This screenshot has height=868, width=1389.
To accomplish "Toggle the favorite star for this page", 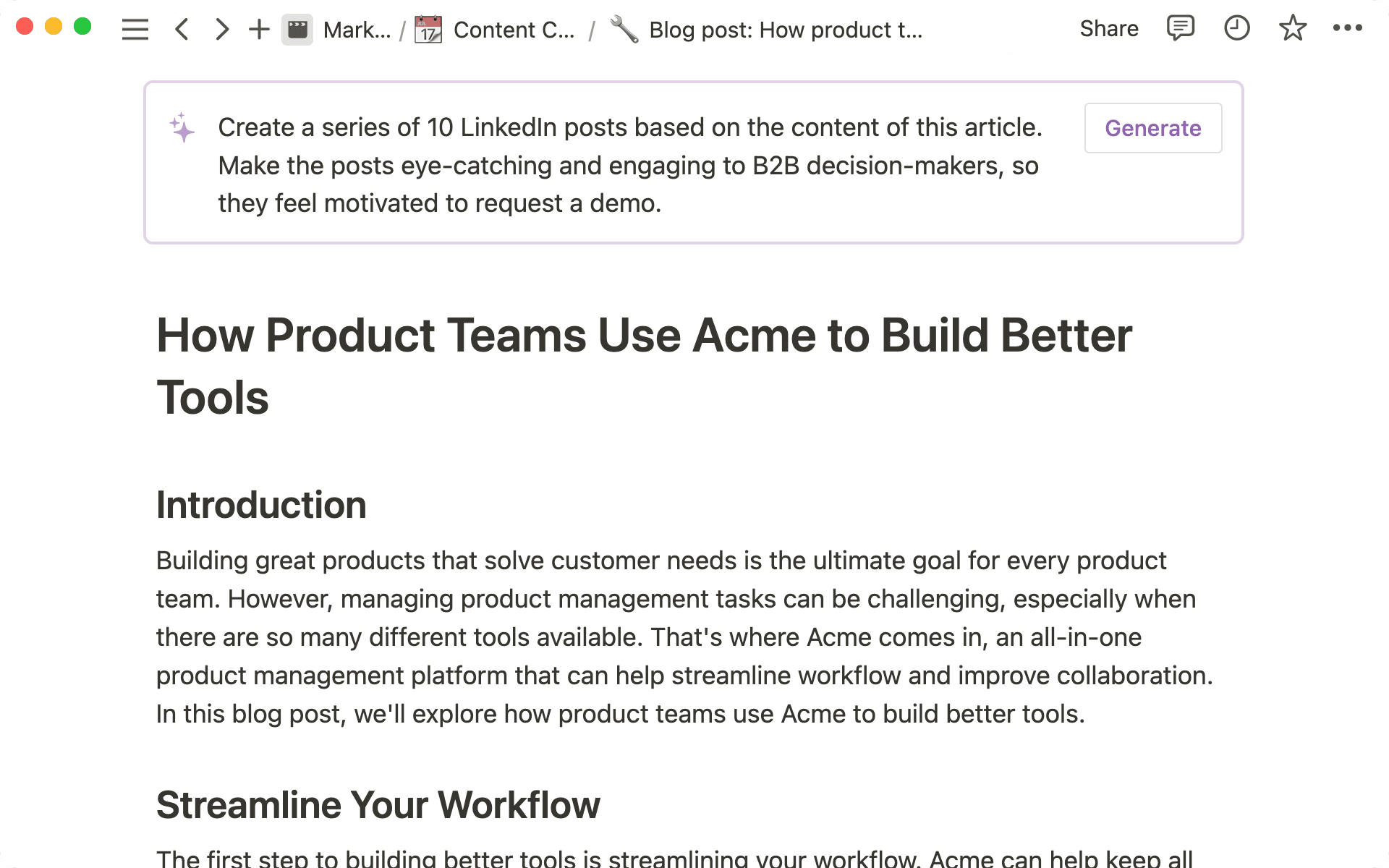I will pos(1292,28).
